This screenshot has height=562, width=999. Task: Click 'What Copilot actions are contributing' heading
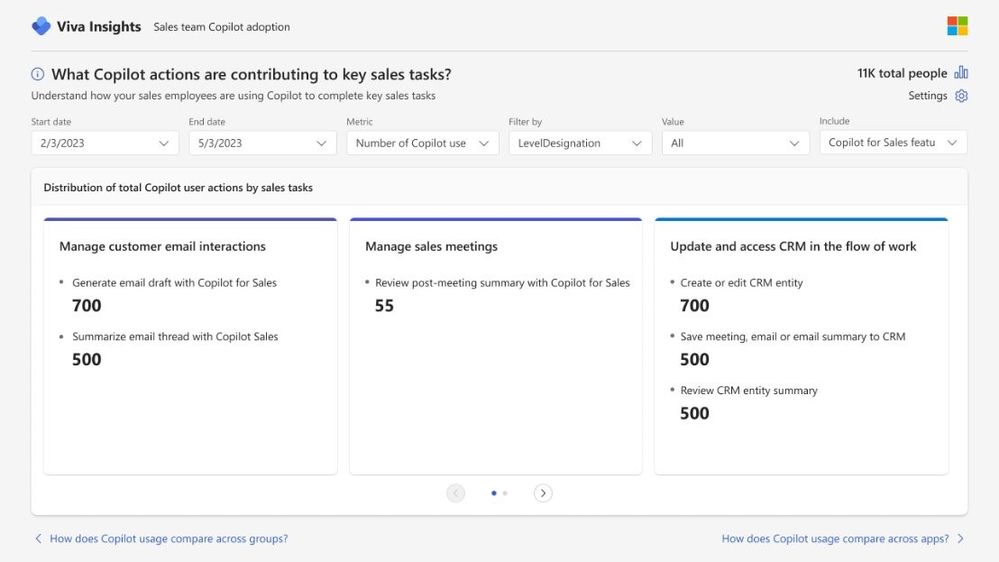(251, 75)
